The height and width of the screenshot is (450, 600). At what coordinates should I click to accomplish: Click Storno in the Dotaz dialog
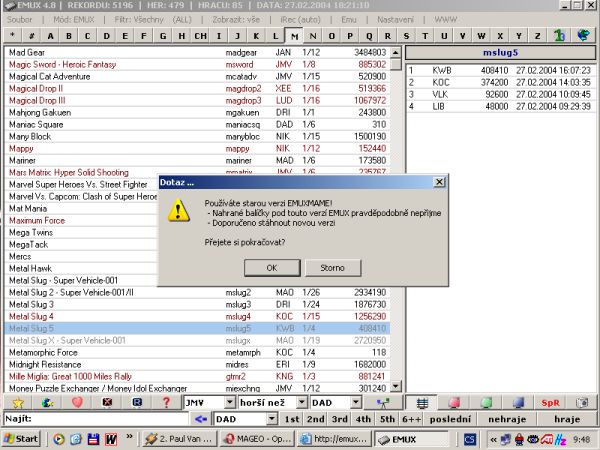pyautogui.click(x=333, y=268)
